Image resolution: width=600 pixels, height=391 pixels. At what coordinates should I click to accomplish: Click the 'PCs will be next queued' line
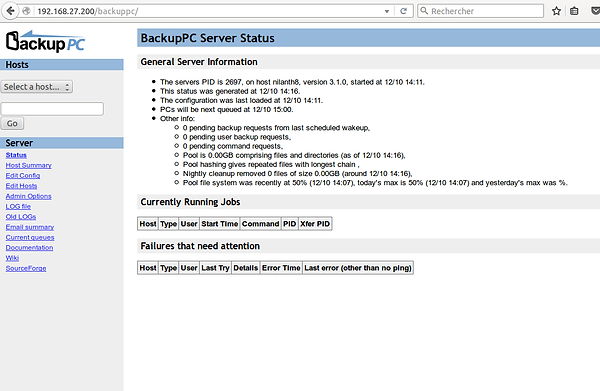[x=227, y=109]
